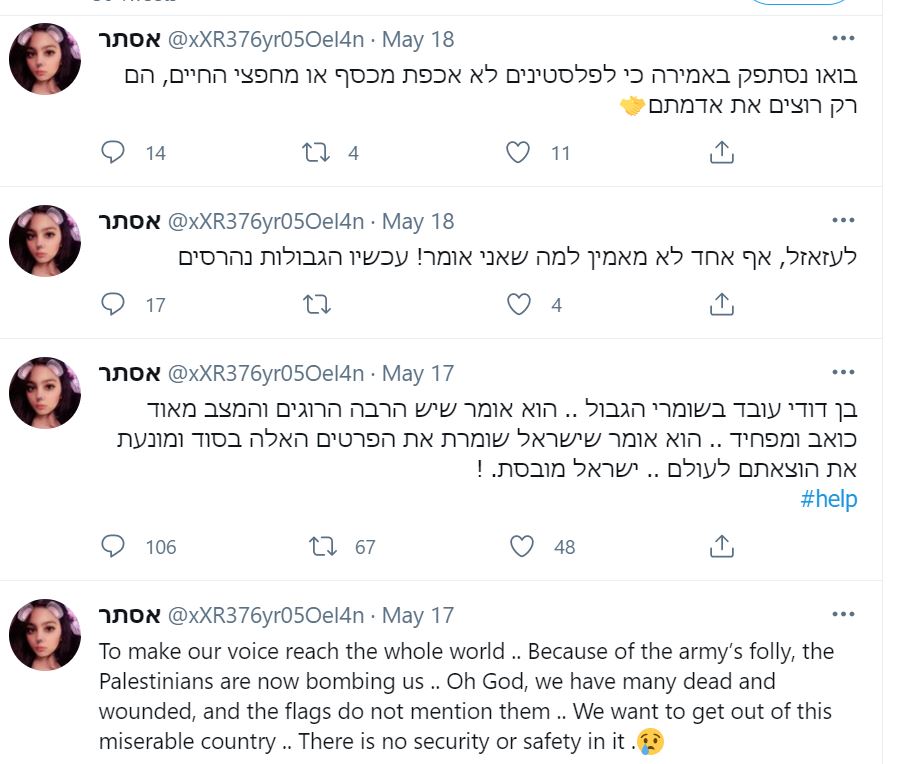Share the second May 18 tweet

click(721, 304)
